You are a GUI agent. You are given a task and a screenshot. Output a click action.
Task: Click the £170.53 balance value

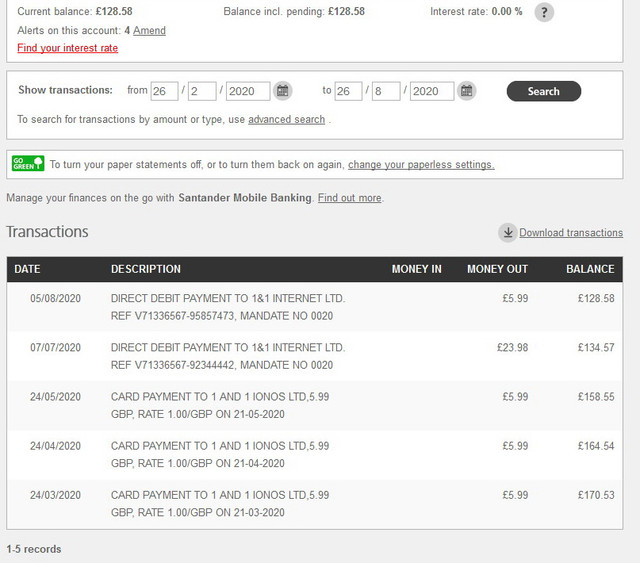[x=596, y=495]
